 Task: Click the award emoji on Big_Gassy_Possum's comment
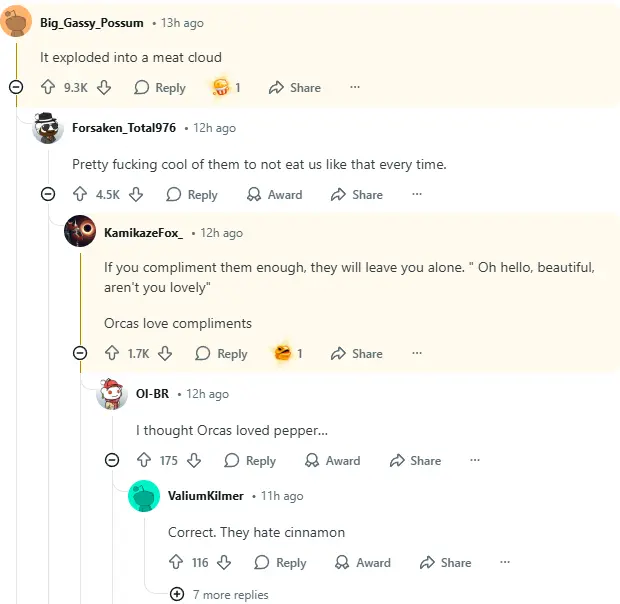coord(220,88)
